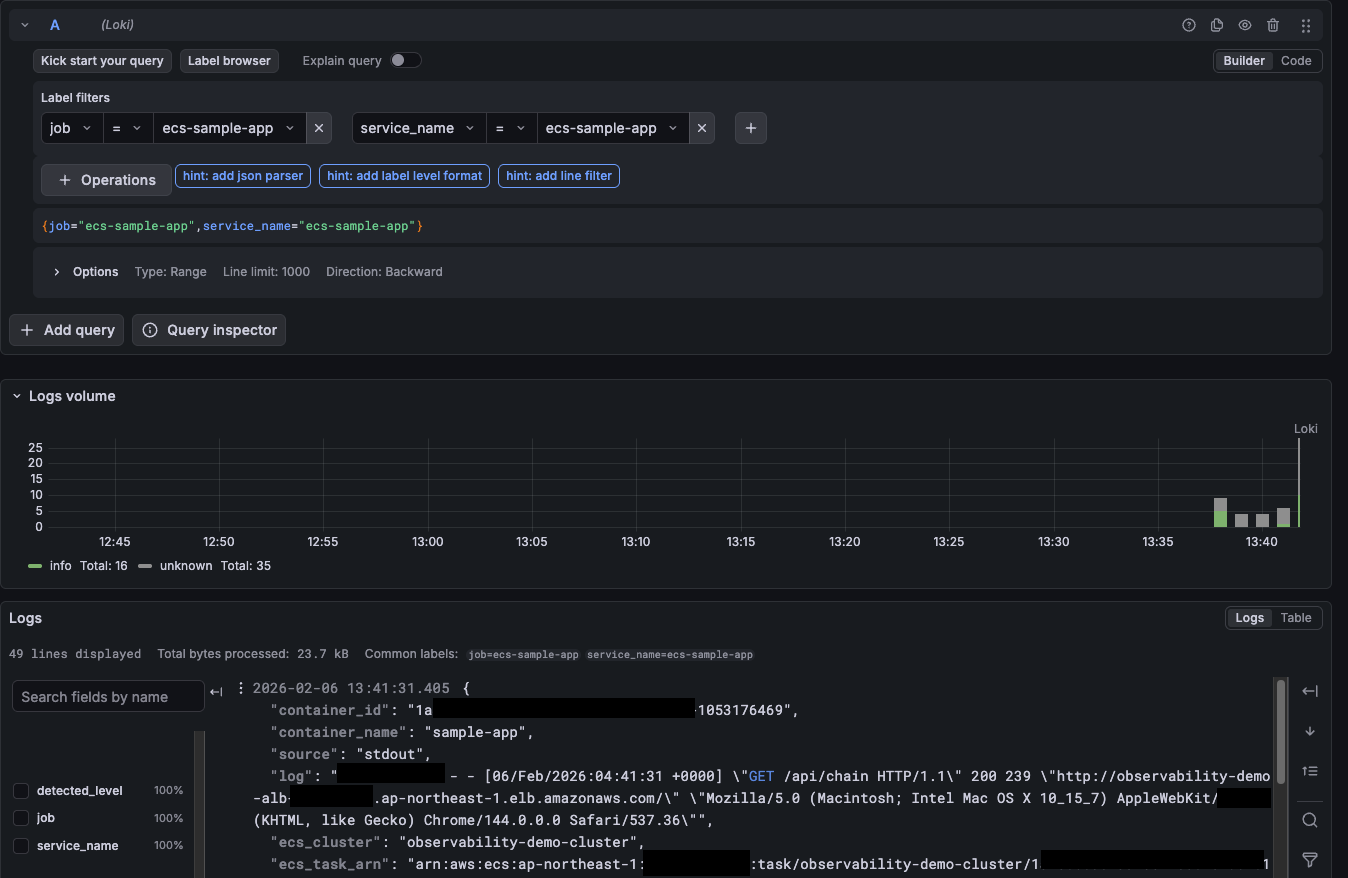Duplicate query A using the copy icon
This screenshot has width=1348, height=878.
click(1216, 25)
